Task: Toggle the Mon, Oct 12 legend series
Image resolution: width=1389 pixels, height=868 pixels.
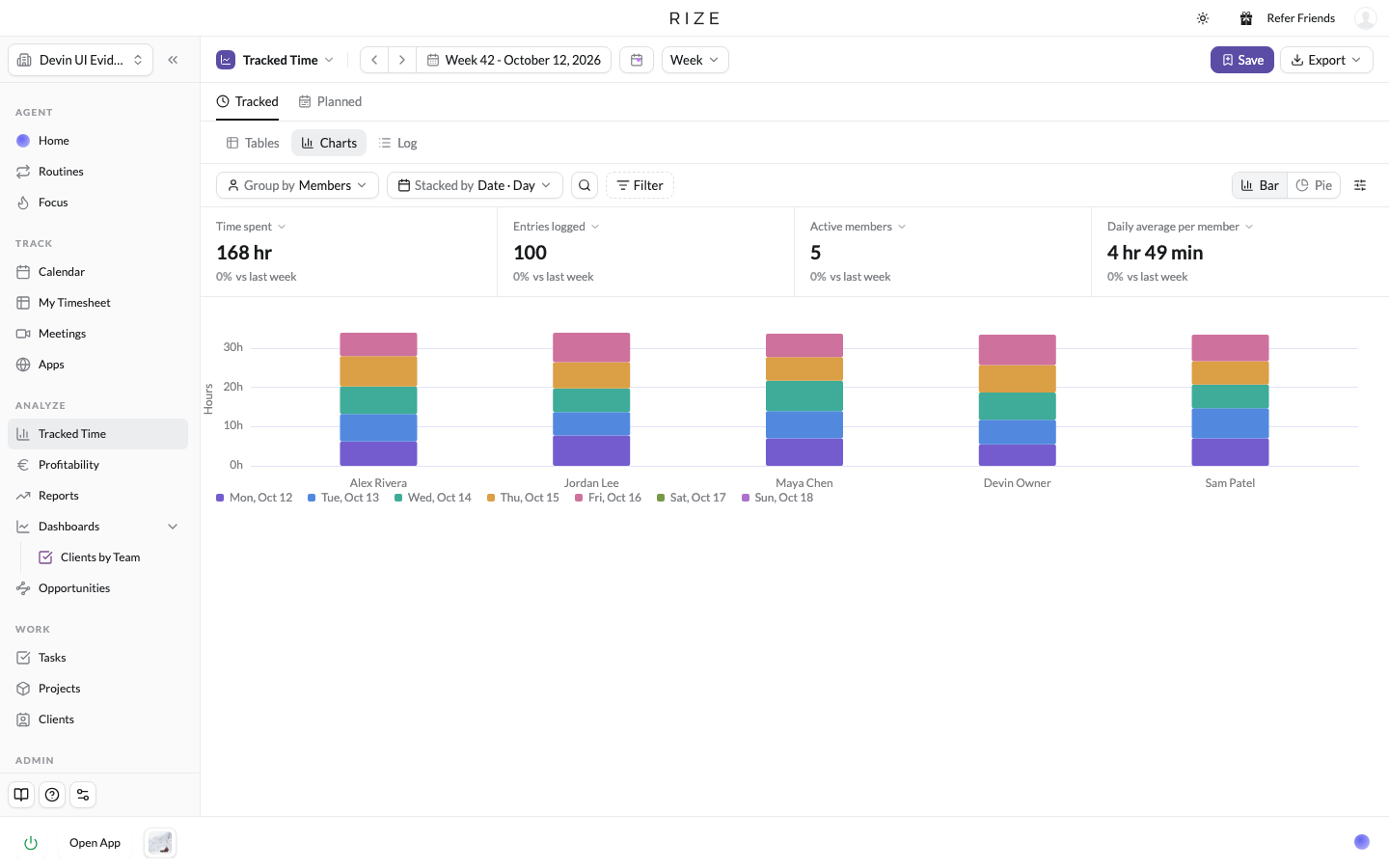Action: coord(255,498)
